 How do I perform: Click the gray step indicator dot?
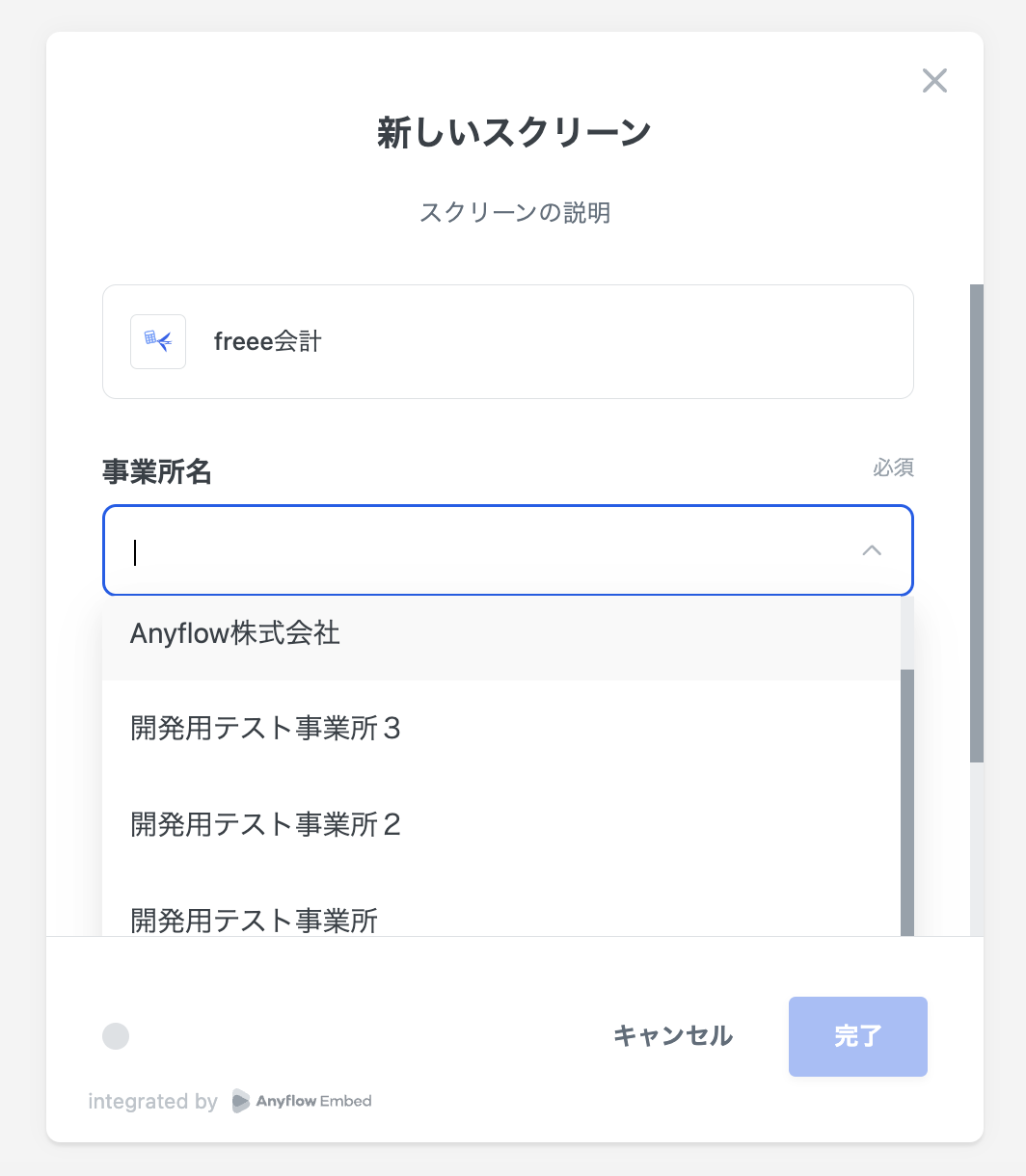(116, 1036)
